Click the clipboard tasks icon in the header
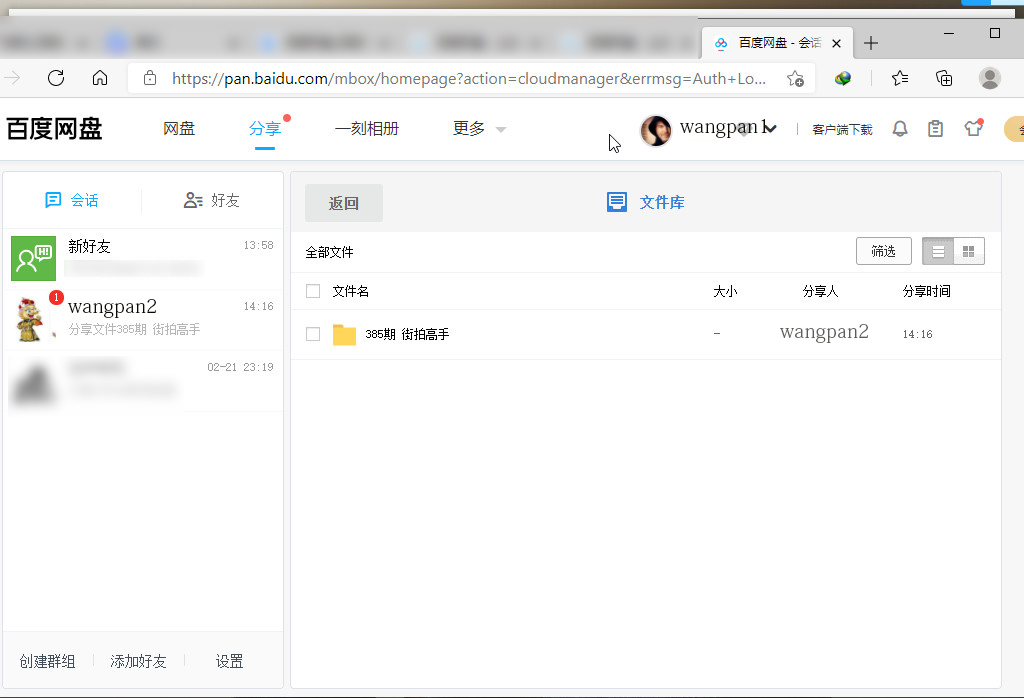This screenshot has width=1024, height=698. pyautogui.click(x=935, y=129)
